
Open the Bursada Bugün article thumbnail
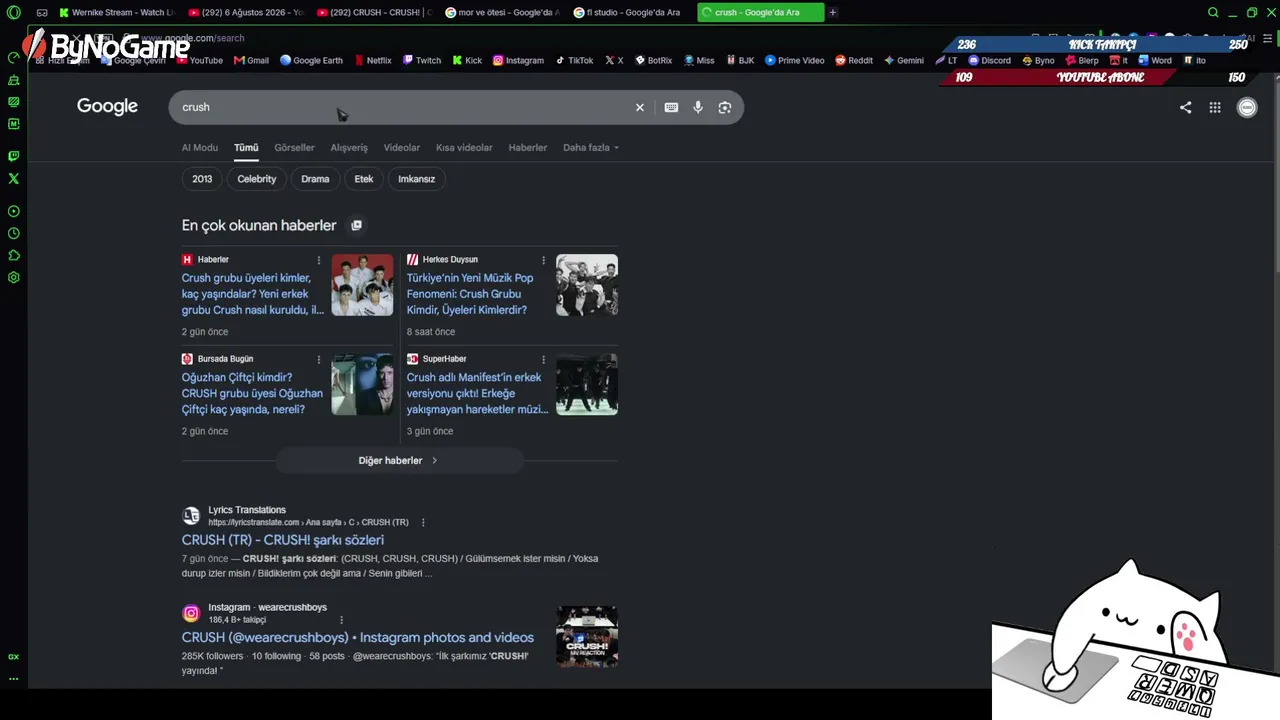362,384
